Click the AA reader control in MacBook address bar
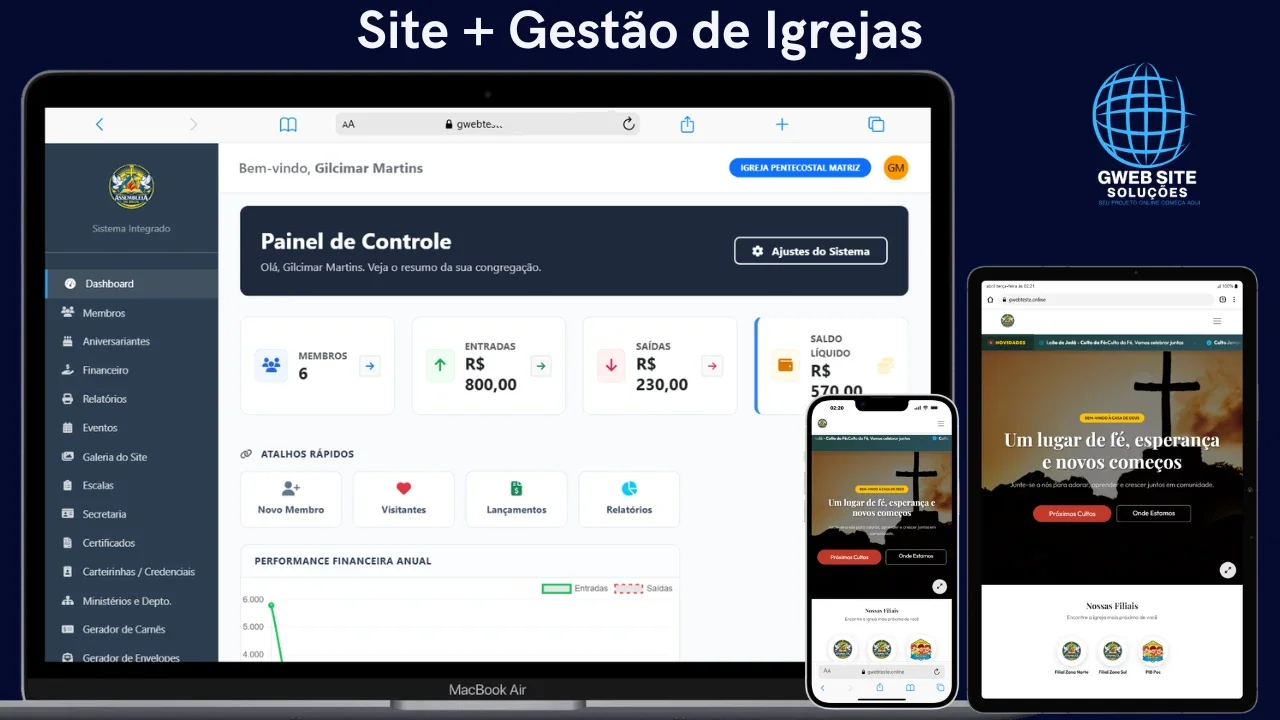The width and height of the screenshot is (1280, 720). 348,124
